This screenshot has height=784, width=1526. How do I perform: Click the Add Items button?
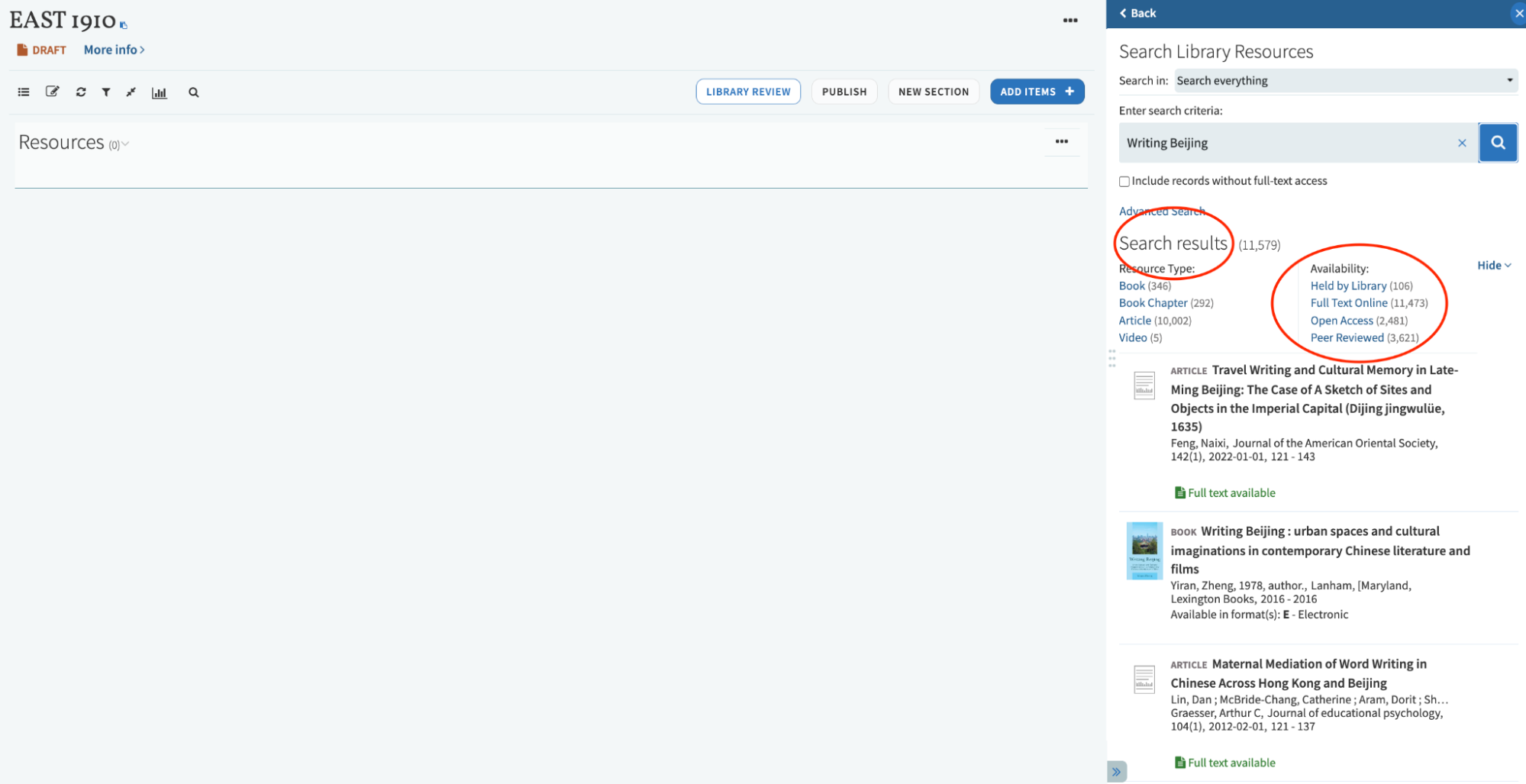click(1036, 92)
